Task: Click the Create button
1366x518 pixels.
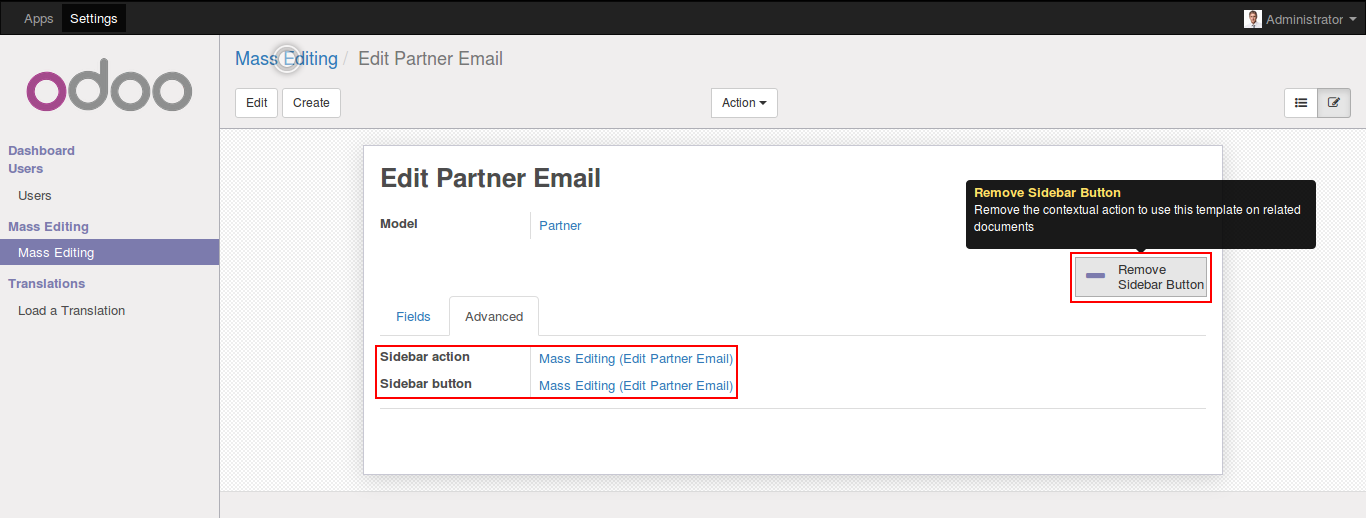Action: [311, 103]
